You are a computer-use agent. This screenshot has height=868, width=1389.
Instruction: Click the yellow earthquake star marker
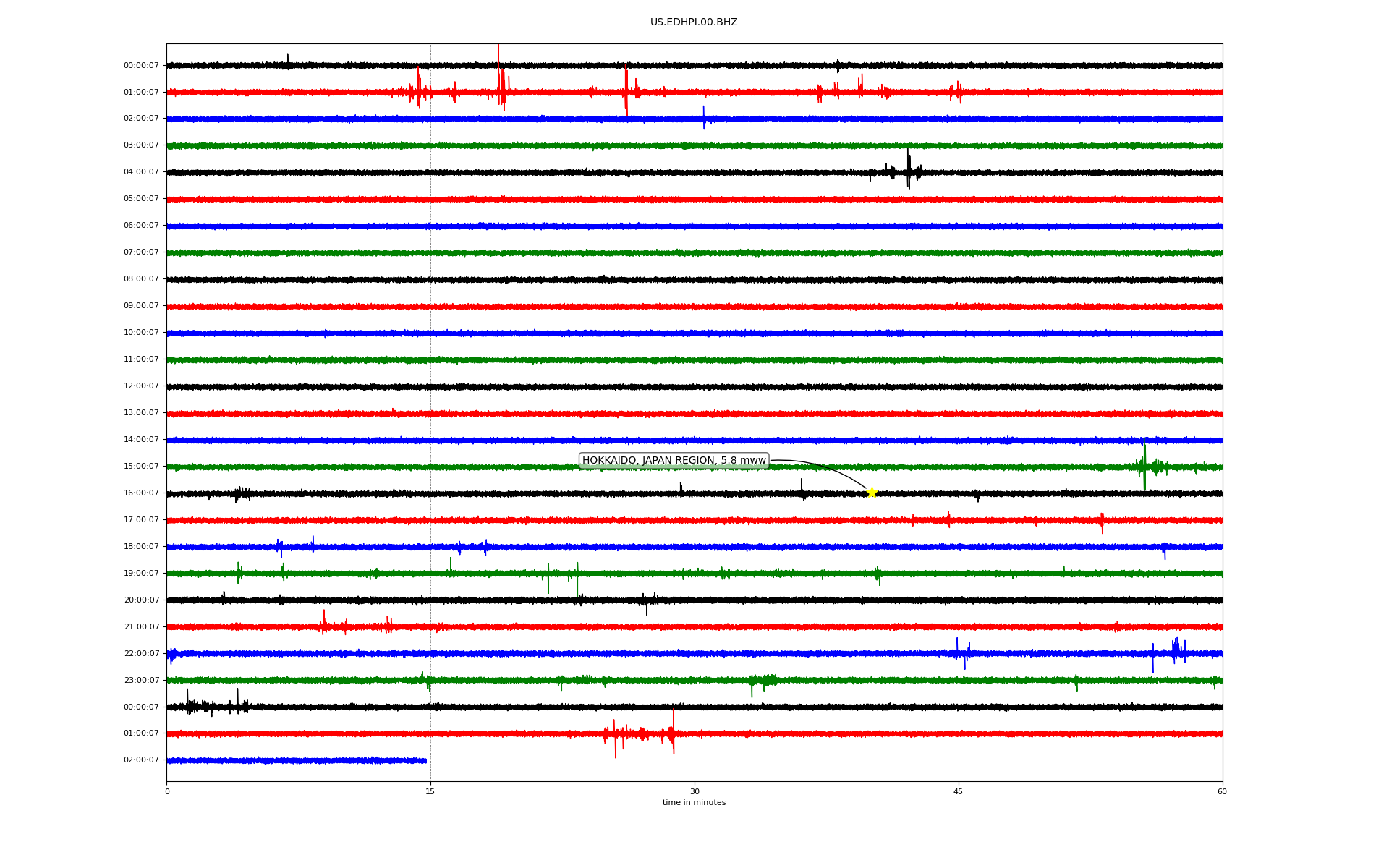(x=872, y=493)
